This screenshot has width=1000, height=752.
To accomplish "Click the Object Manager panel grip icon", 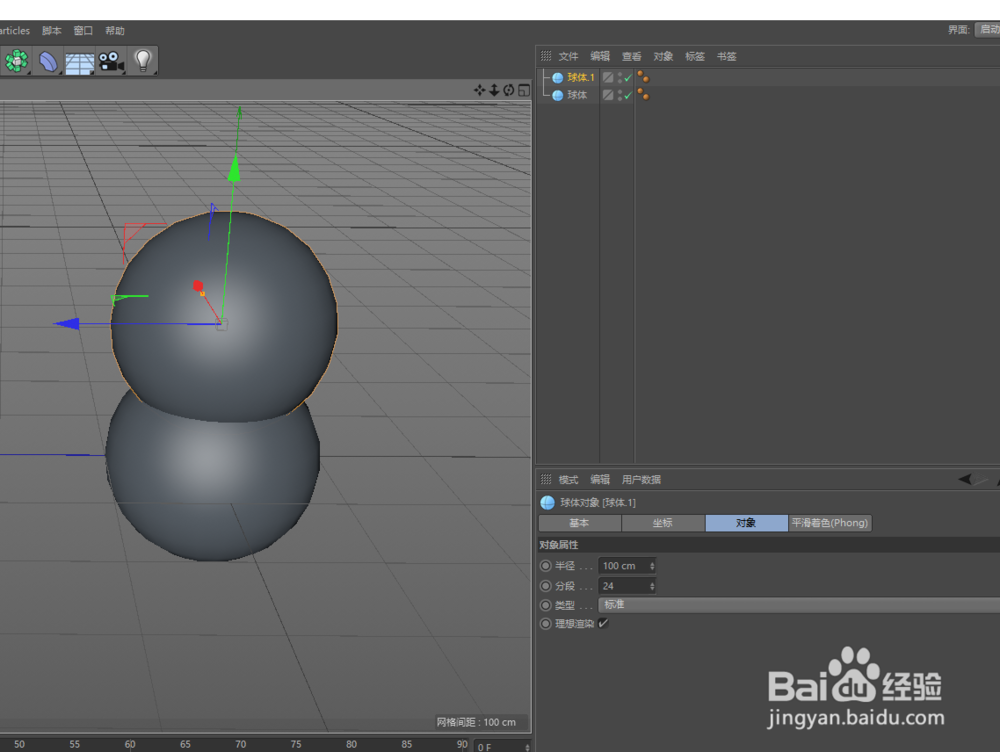I will (x=546, y=56).
